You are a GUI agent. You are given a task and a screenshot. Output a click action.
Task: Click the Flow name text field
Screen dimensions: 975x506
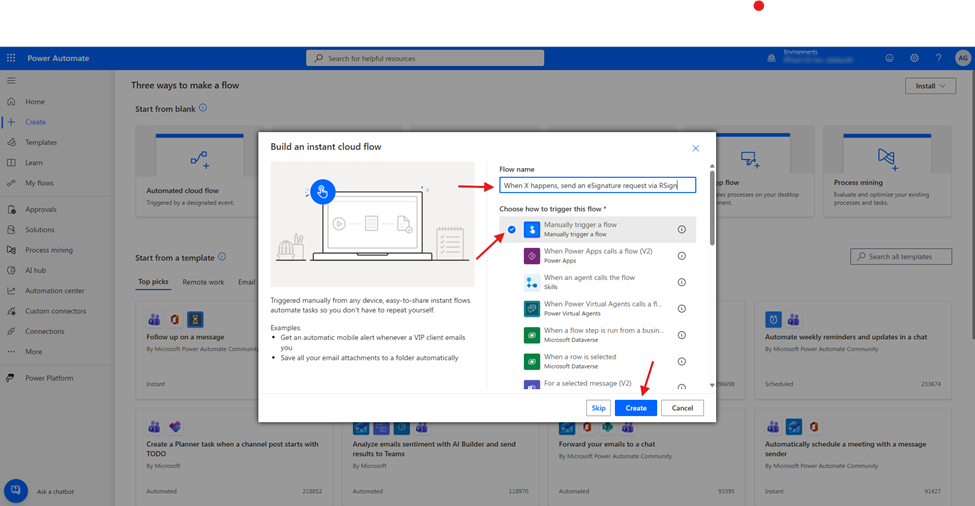click(598, 185)
